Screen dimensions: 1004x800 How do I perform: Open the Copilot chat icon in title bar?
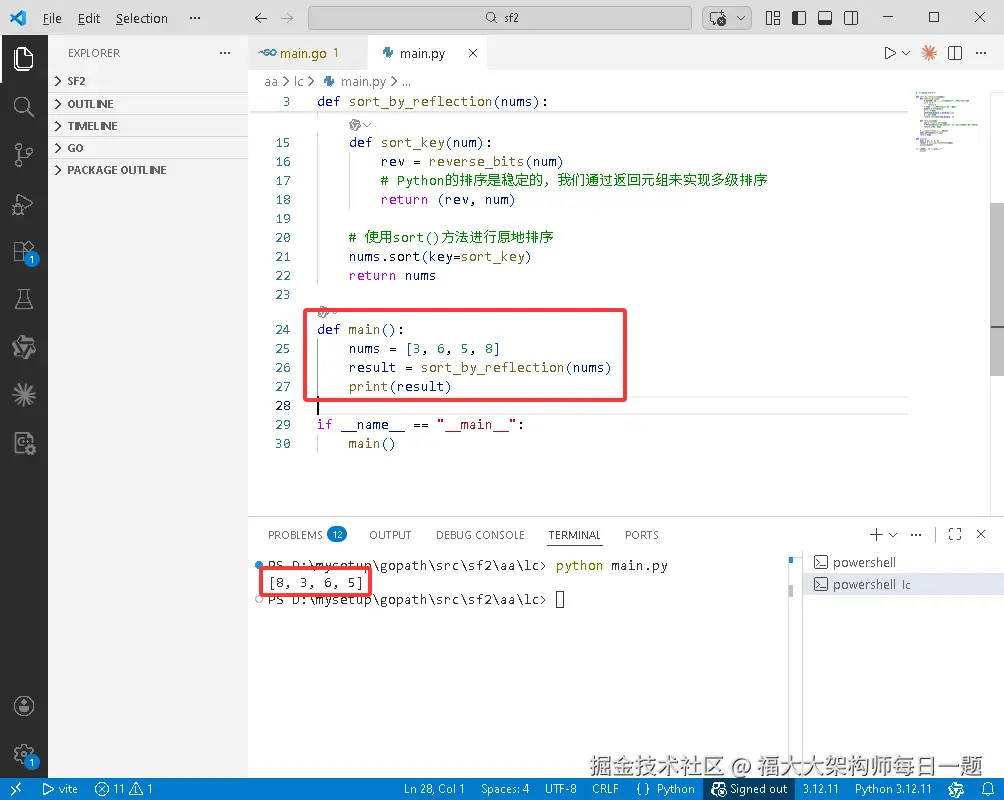[x=718, y=18]
